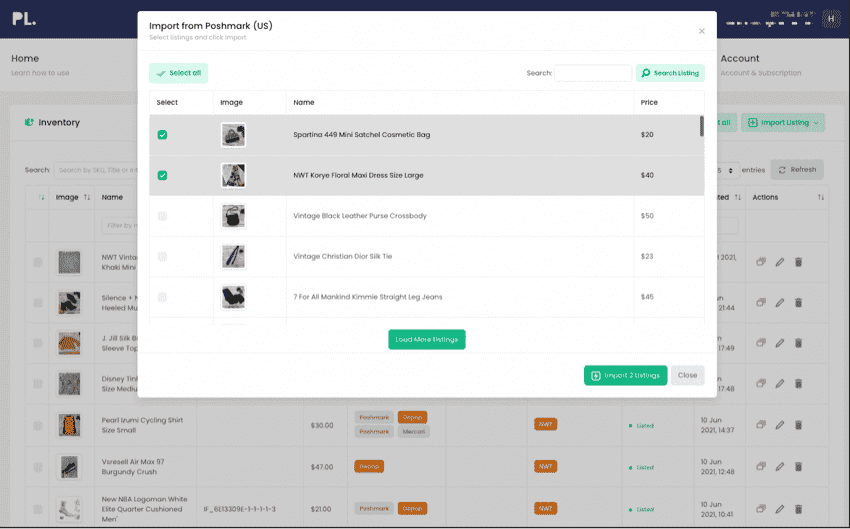Open Pearl Izumi Cycling Shirt thumbnail
The height and width of the screenshot is (529, 850).
click(x=69, y=425)
